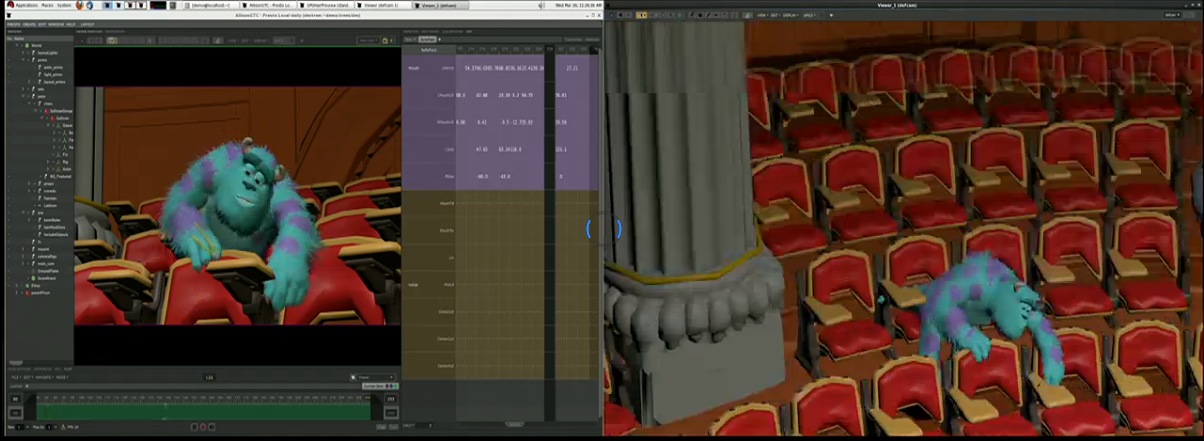The image size is (1204, 441).
Task: Select the Lattices node in outliner
Action: pyautogui.click(x=51, y=205)
